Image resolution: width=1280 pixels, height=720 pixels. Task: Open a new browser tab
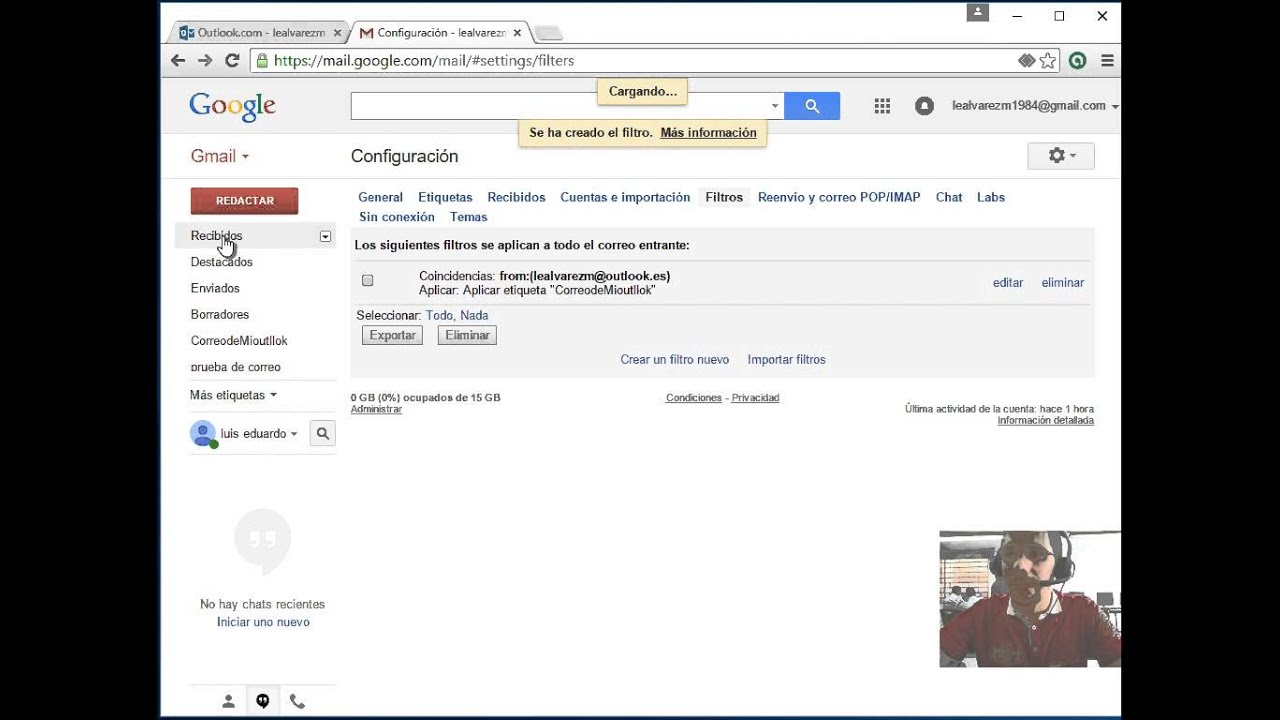tap(548, 34)
